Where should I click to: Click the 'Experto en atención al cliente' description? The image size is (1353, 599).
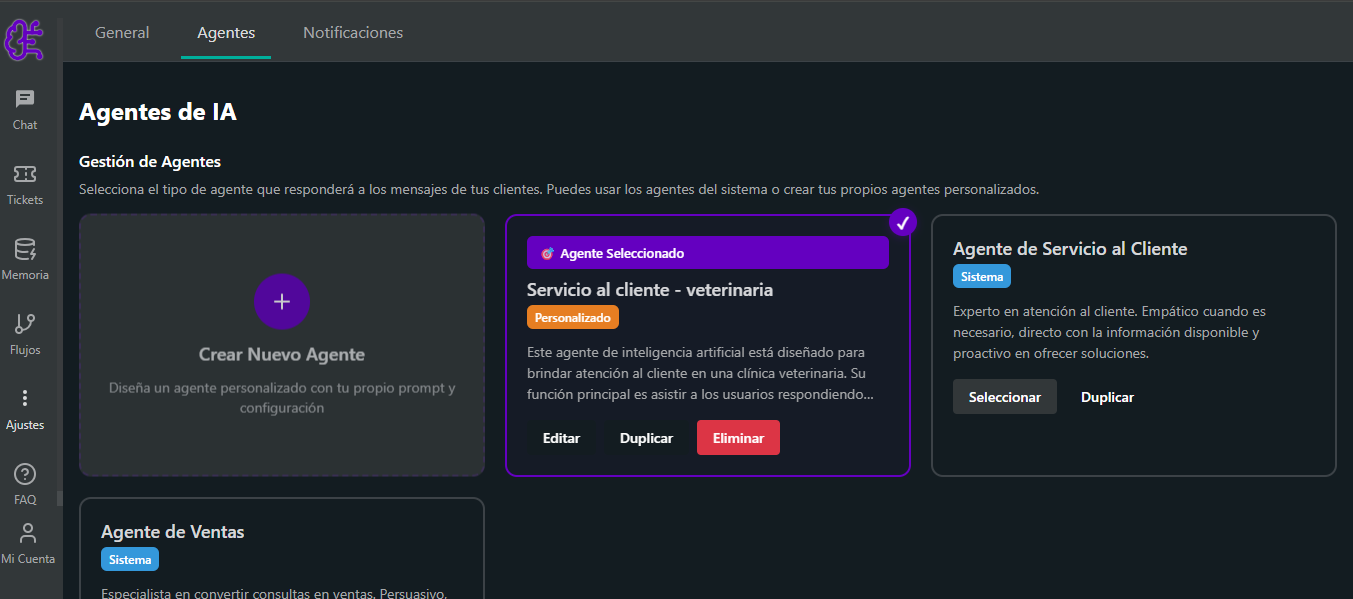tap(1110, 332)
